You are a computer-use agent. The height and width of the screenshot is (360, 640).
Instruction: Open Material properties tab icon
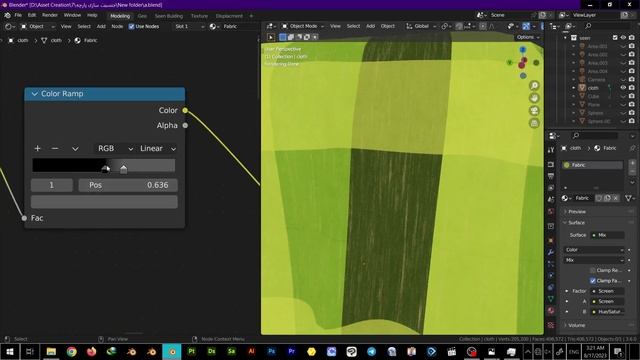pyautogui.click(x=551, y=310)
